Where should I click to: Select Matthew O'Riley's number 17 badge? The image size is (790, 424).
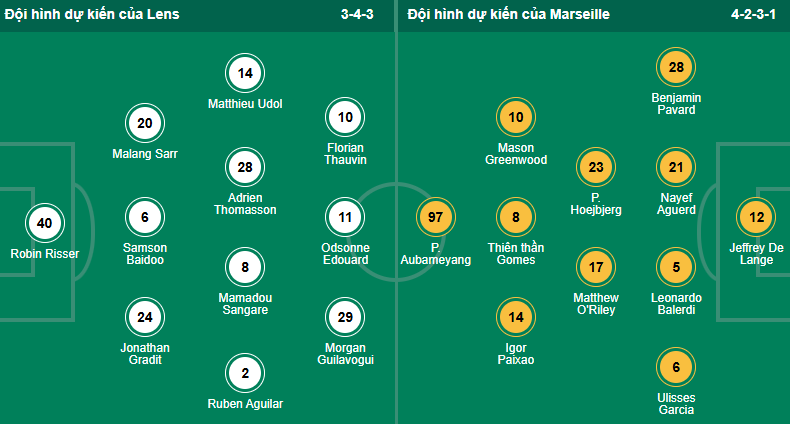tap(596, 267)
